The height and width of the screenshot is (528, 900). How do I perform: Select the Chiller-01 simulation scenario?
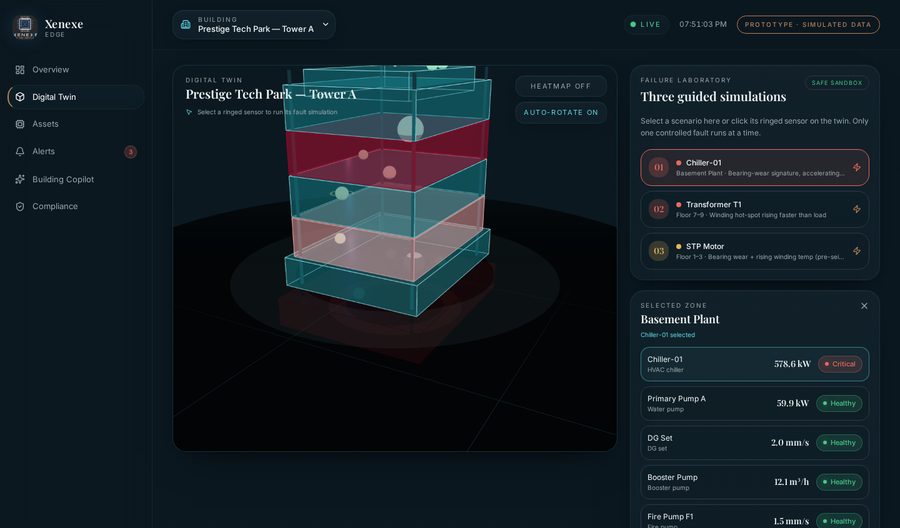755,168
